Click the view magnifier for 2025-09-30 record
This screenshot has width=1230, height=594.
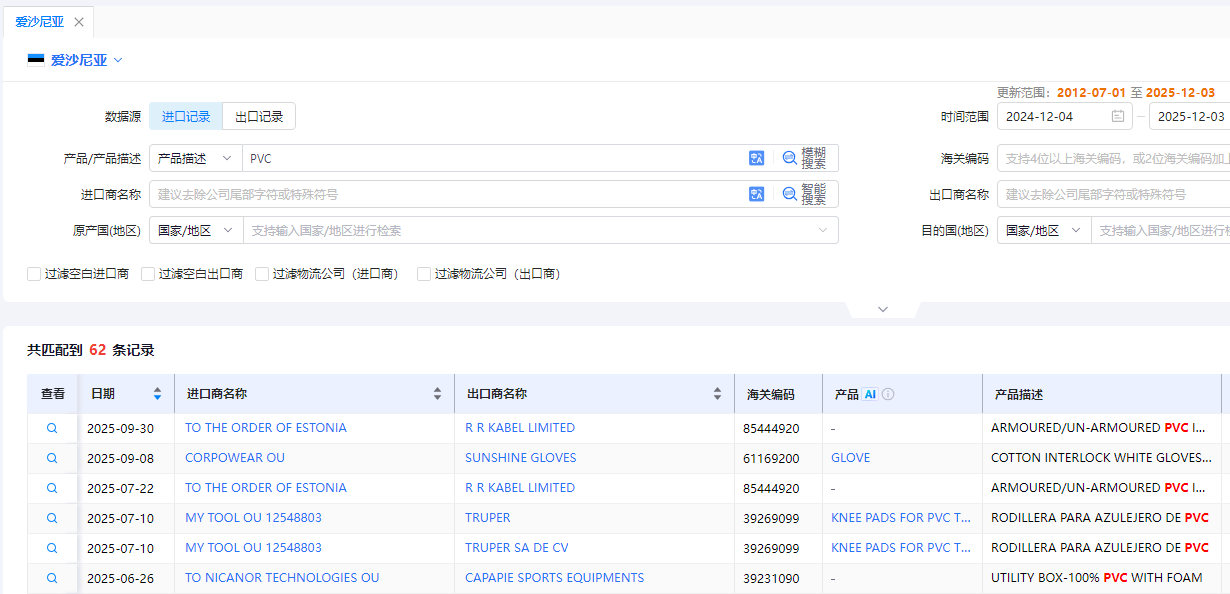click(52, 428)
